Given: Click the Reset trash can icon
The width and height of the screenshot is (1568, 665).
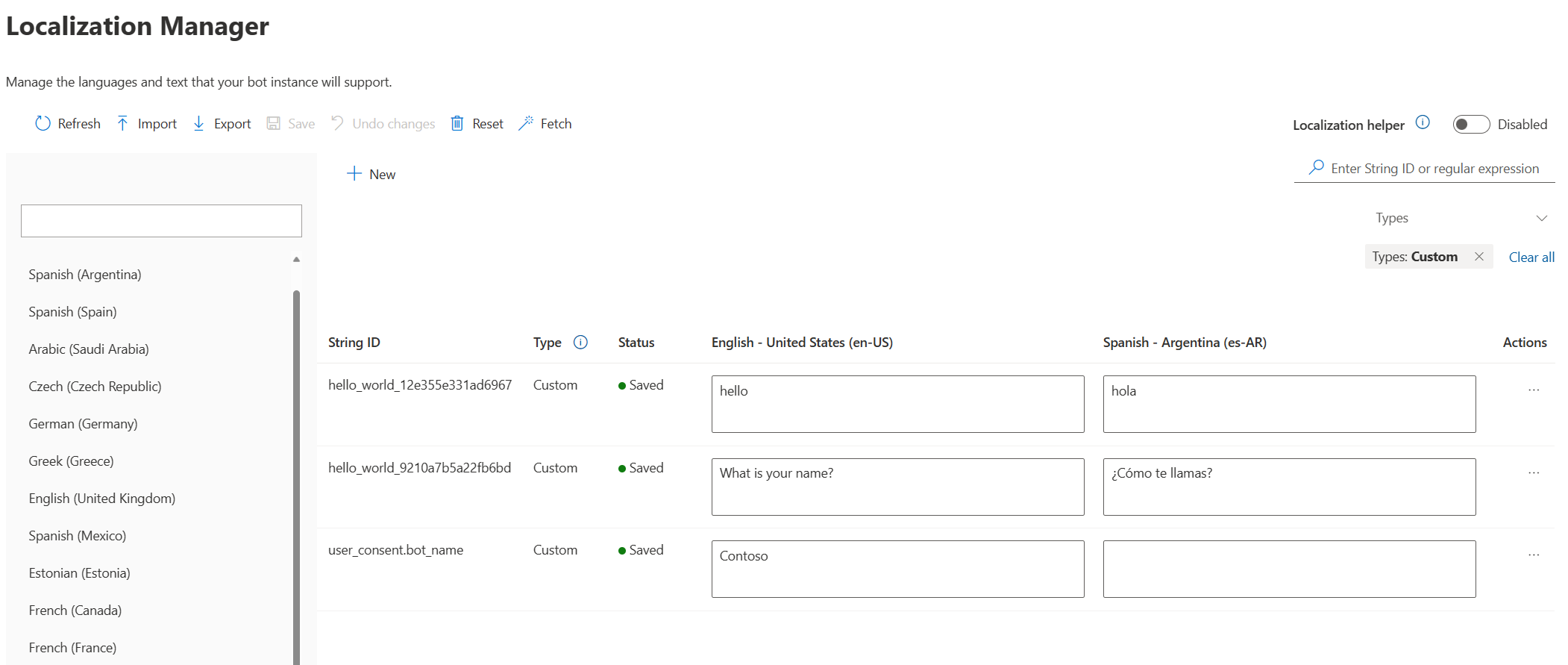Looking at the screenshot, I should 457,123.
